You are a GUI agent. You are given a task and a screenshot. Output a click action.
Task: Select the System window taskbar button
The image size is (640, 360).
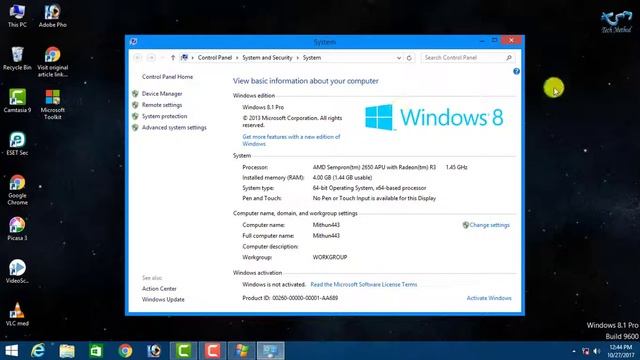271,351
